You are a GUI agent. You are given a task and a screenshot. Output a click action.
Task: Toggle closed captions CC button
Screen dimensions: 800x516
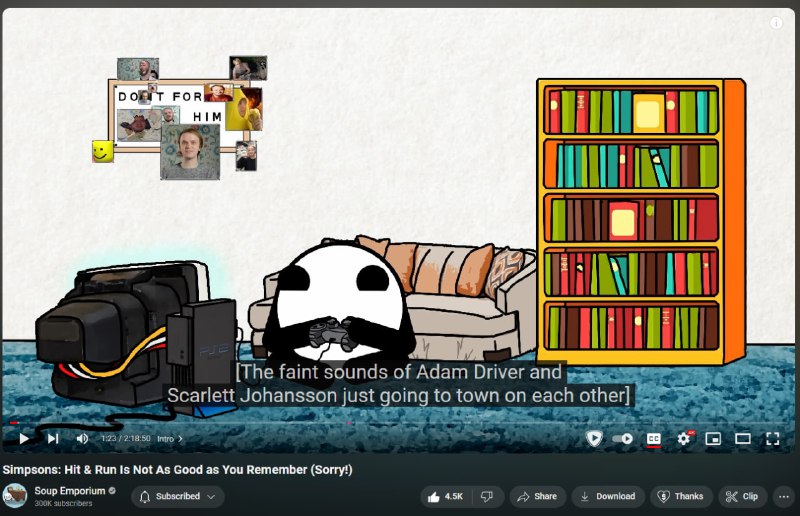click(x=654, y=438)
